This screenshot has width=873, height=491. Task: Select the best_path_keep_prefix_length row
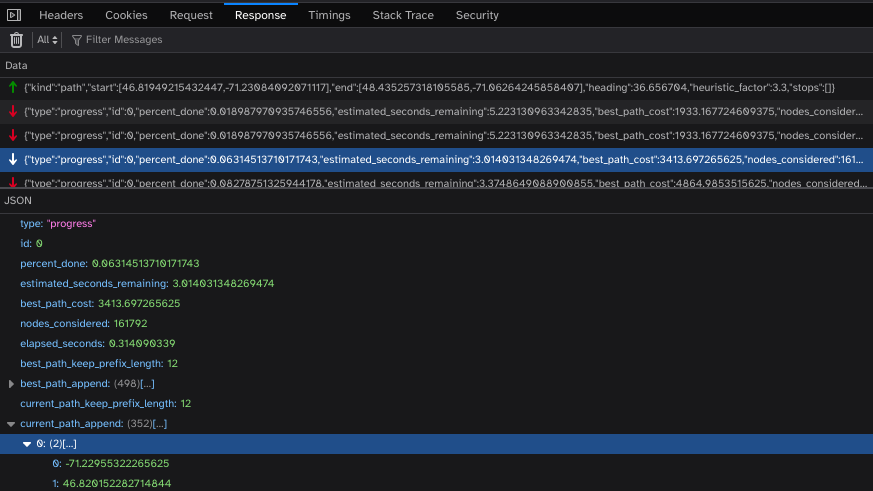[x=436, y=364]
